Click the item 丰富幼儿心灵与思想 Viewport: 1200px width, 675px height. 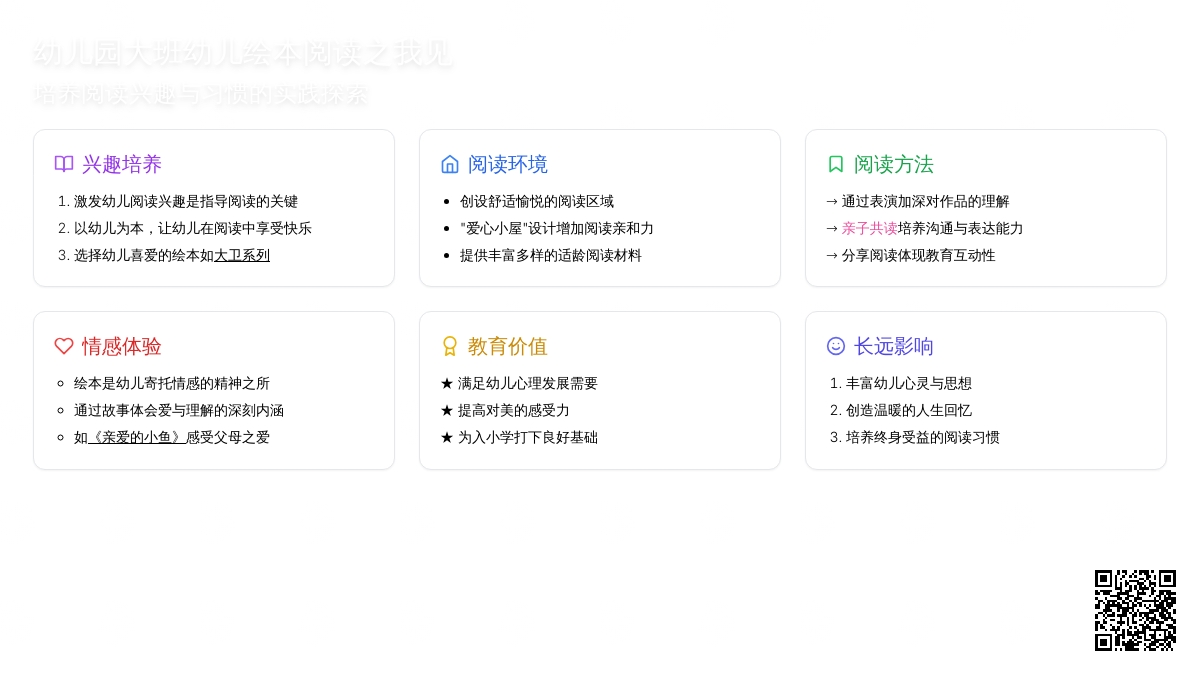tap(909, 383)
